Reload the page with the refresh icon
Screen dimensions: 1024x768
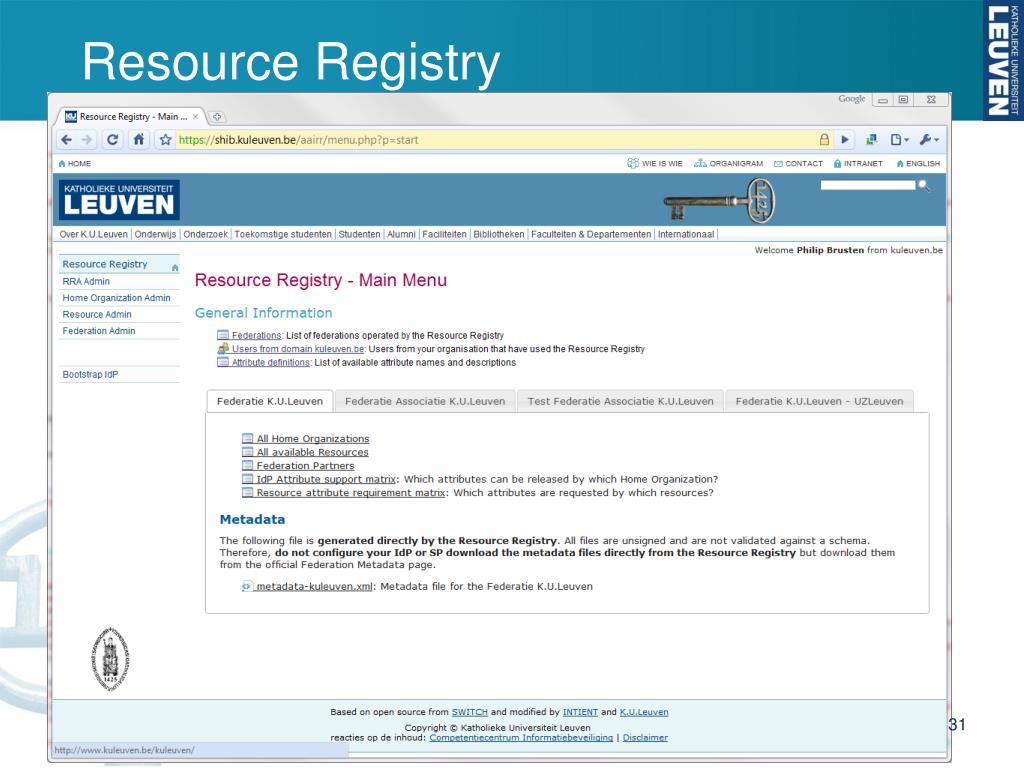[112, 140]
